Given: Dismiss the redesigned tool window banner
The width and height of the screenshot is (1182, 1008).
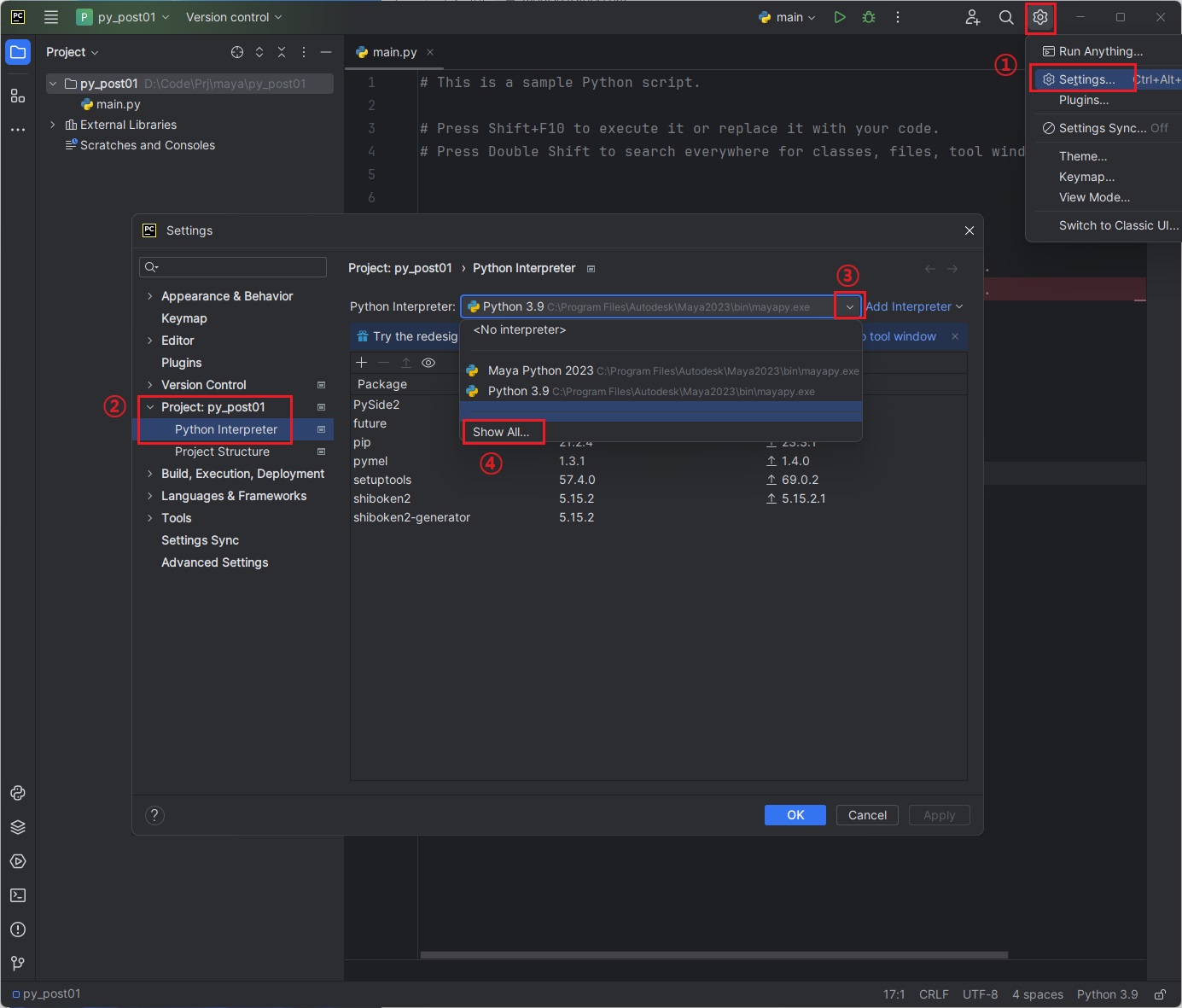Looking at the screenshot, I should [955, 336].
